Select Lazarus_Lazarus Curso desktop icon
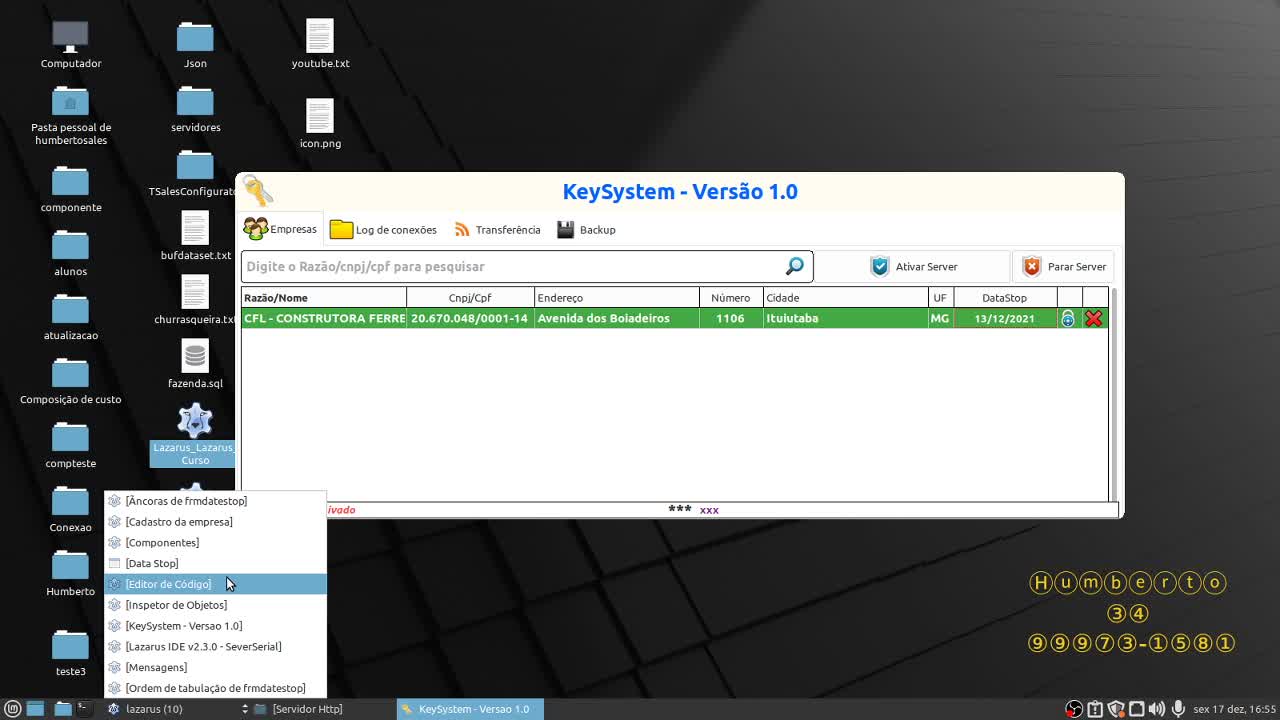This screenshot has height=720, width=1280. coord(194,434)
